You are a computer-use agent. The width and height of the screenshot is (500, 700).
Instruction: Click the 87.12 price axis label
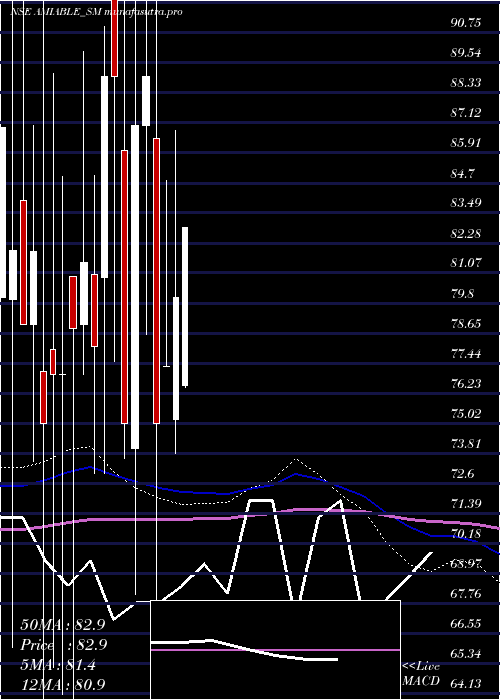click(x=466, y=112)
